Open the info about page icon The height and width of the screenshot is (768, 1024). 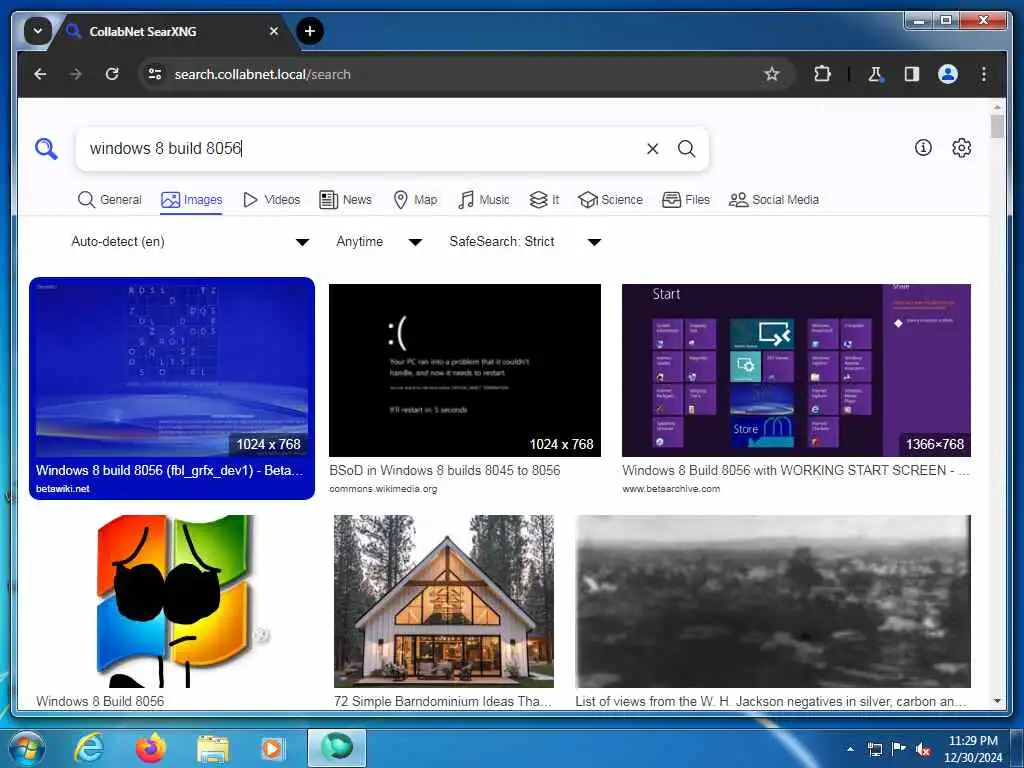click(x=923, y=148)
